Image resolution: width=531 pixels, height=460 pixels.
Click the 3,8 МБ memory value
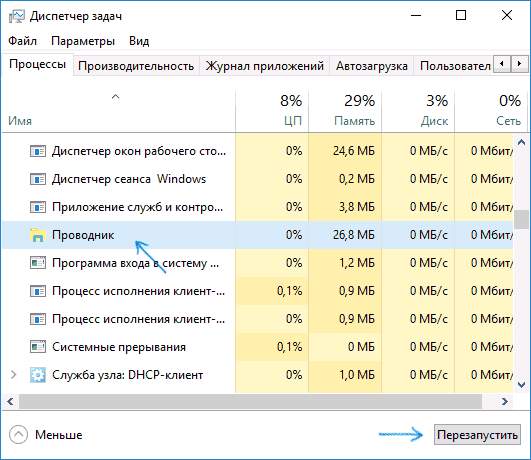(357, 207)
